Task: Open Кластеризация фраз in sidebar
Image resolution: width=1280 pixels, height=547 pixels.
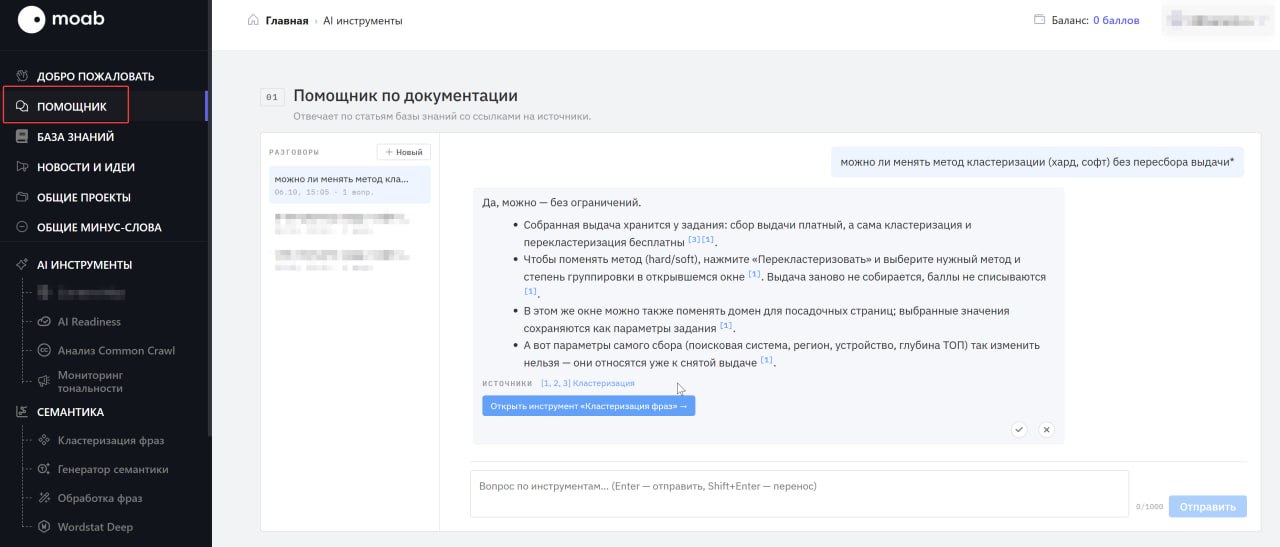Action: [x=110, y=440]
